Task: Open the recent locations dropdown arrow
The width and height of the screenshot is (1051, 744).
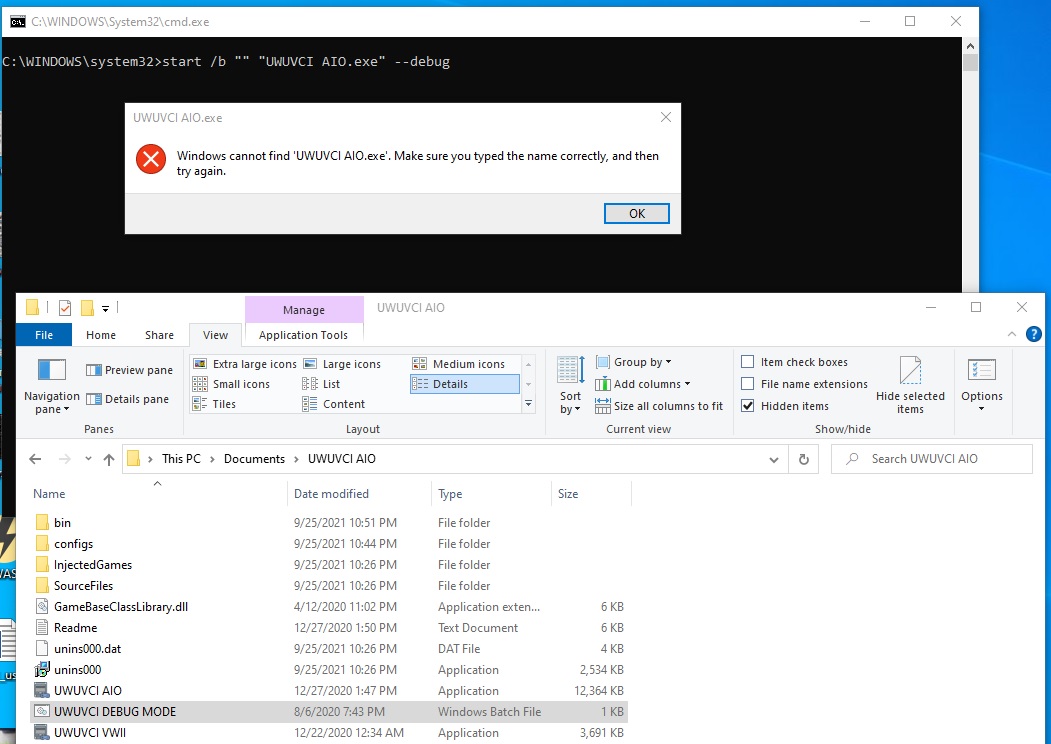Action: 88,459
